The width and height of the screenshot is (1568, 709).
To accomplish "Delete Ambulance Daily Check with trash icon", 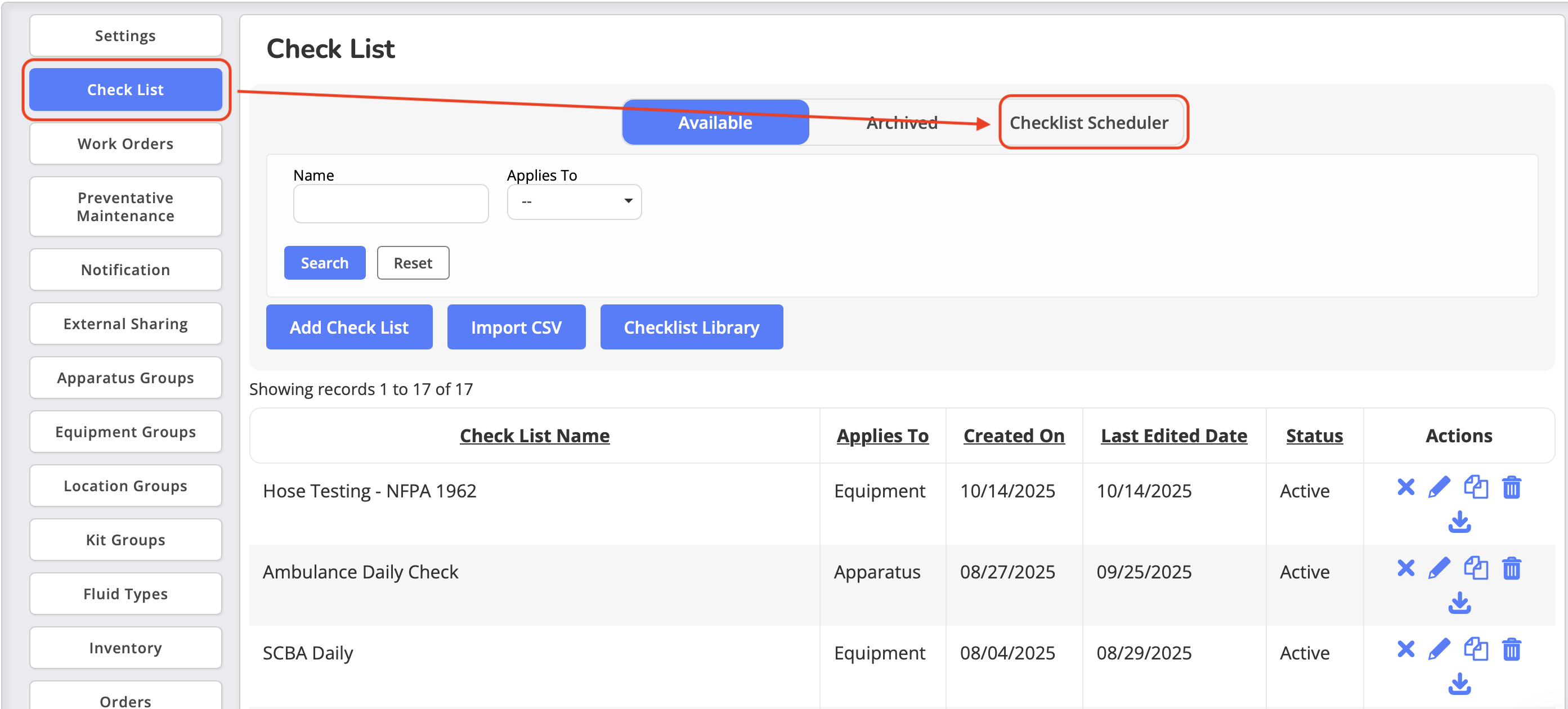I will click(x=1511, y=568).
